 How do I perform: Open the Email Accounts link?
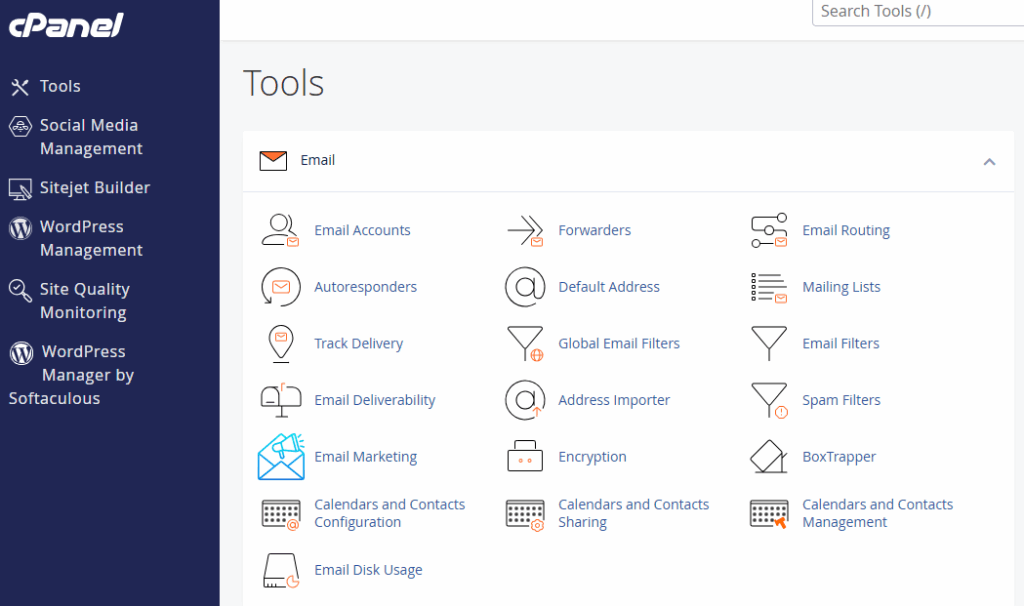[x=362, y=231]
